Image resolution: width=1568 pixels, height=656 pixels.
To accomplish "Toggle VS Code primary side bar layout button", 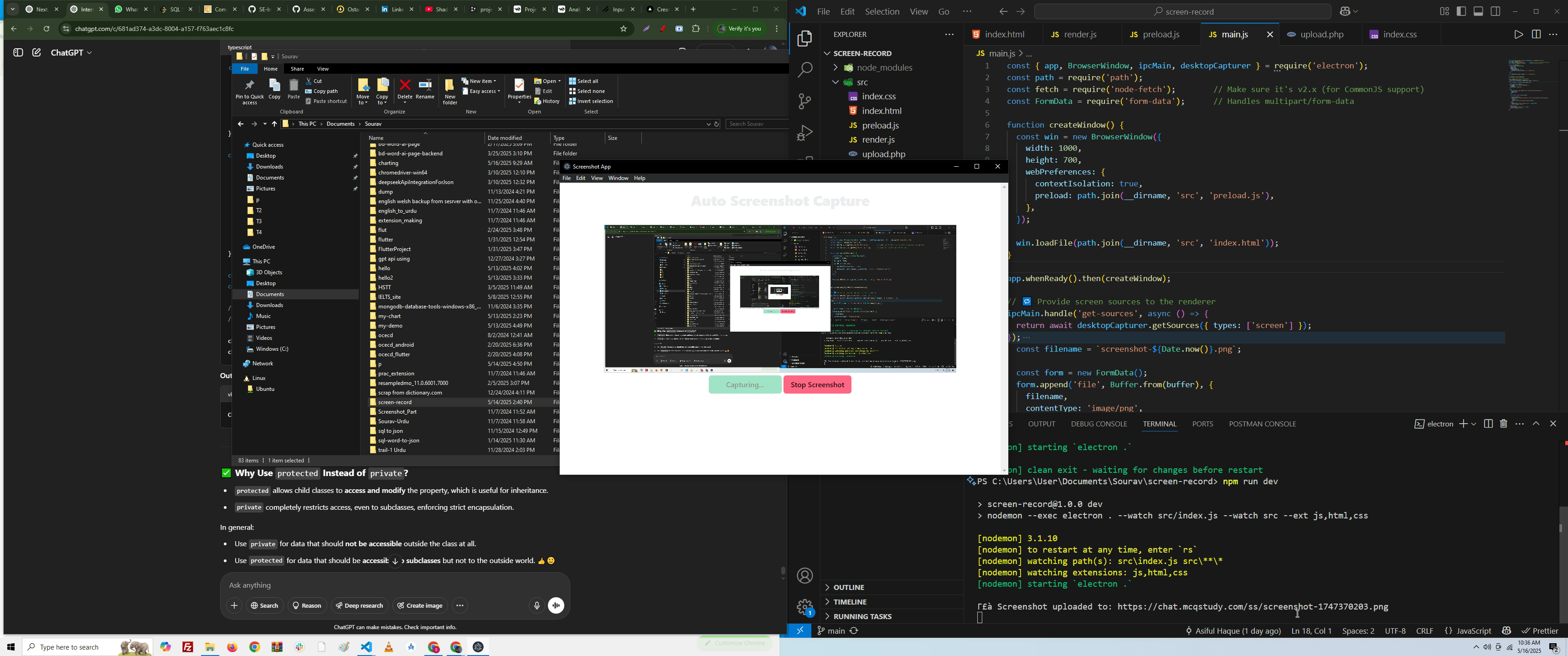I will coord(1461,11).
